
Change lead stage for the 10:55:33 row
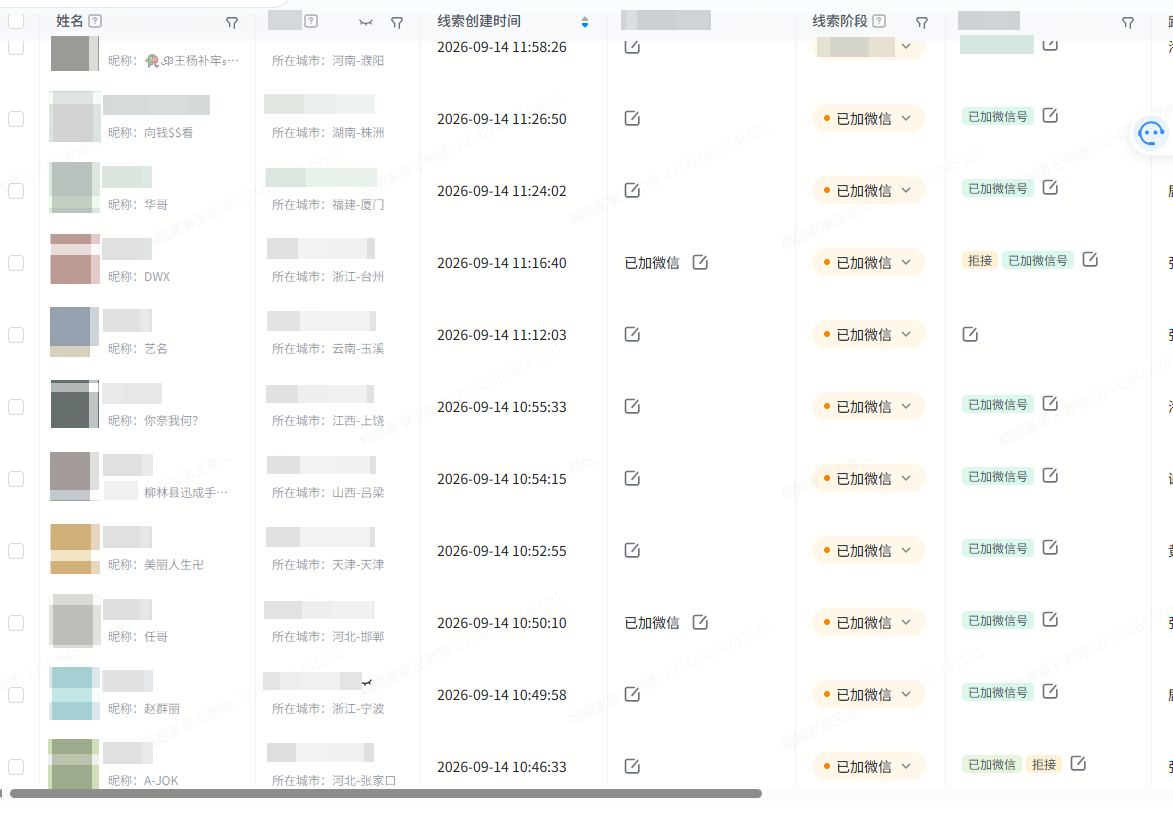(x=869, y=406)
